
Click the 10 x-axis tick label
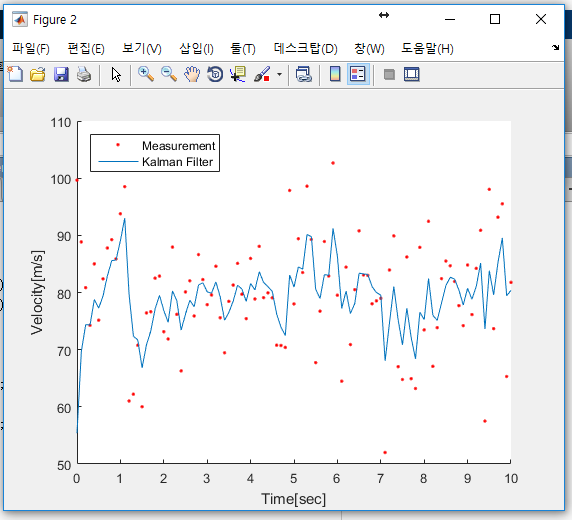(x=511, y=478)
